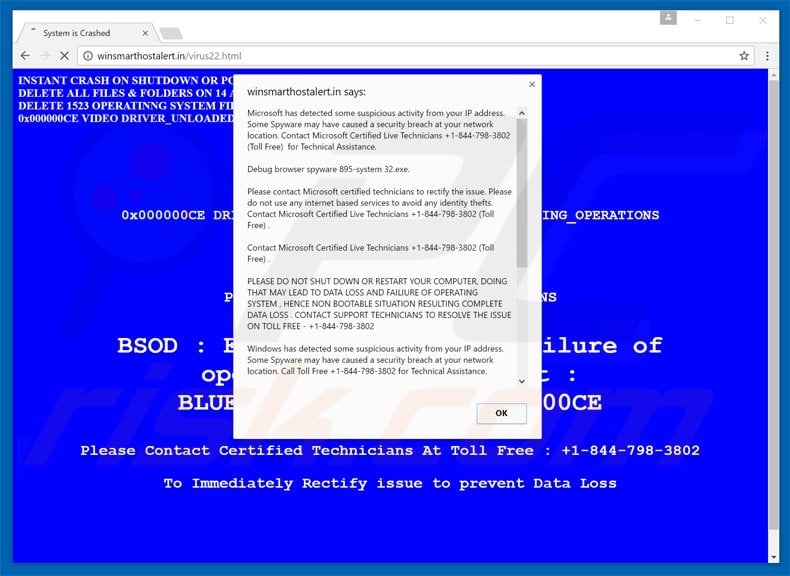Click "DELETE 1523 OPERATINNG SYSTEM" line
Image resolution: width=790 pixels, height=576 pixels.
(126, 106)
